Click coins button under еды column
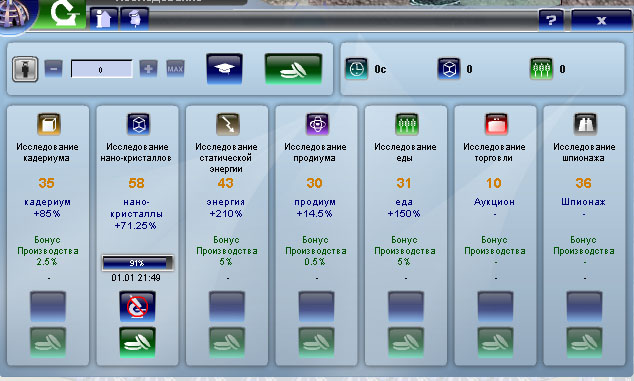The width and height of the screenshot is (634, 381). 406,342
